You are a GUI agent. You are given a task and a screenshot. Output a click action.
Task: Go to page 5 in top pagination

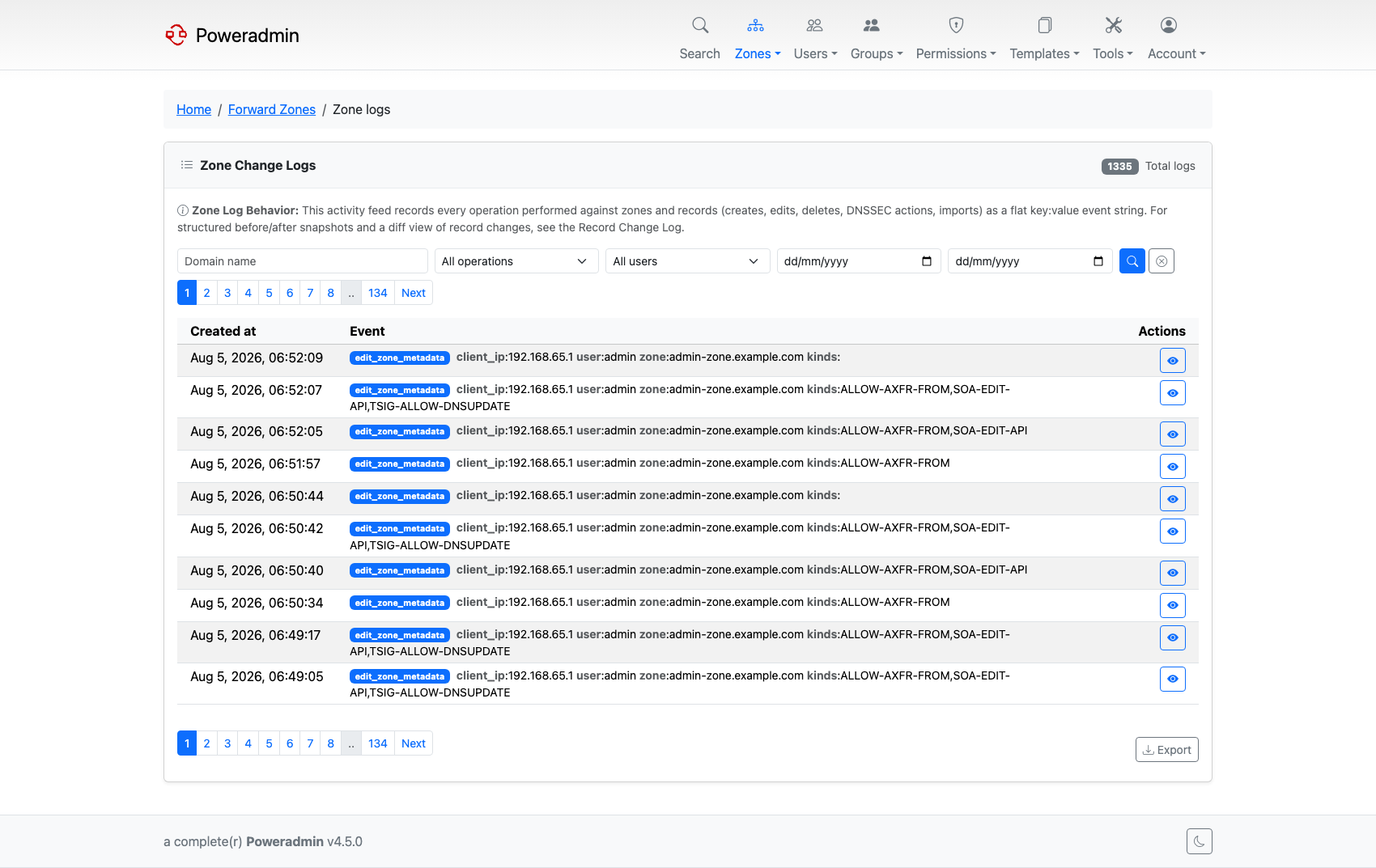(x=270, y=293)
